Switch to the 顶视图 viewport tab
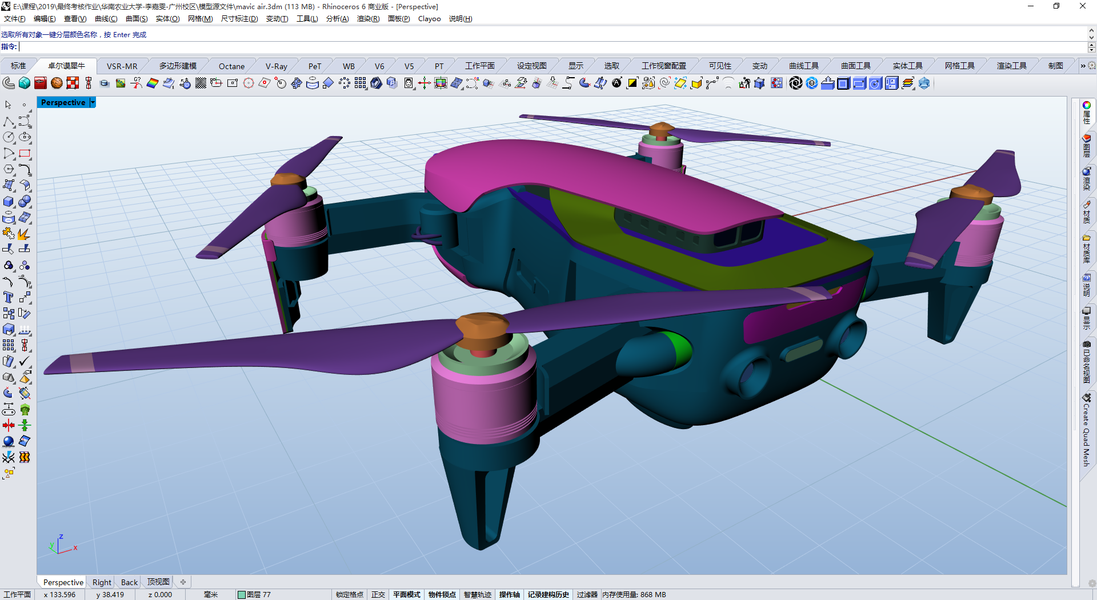 pyautogui.click(x=159, y=582)
